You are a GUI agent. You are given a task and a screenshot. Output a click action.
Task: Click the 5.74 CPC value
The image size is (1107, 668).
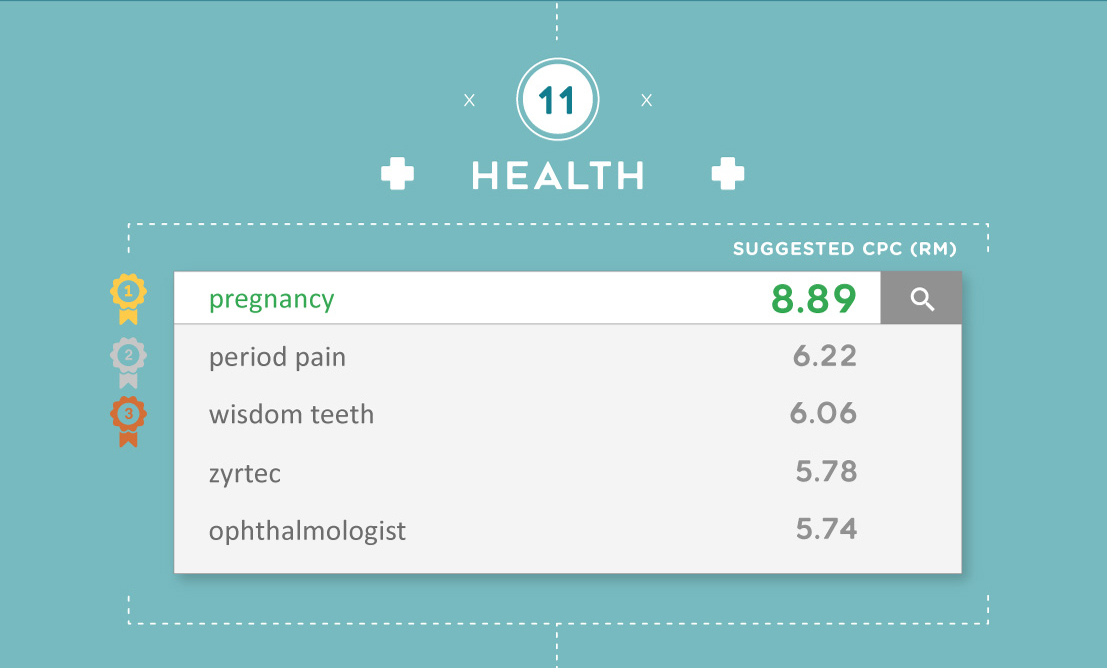pos(826,529)
